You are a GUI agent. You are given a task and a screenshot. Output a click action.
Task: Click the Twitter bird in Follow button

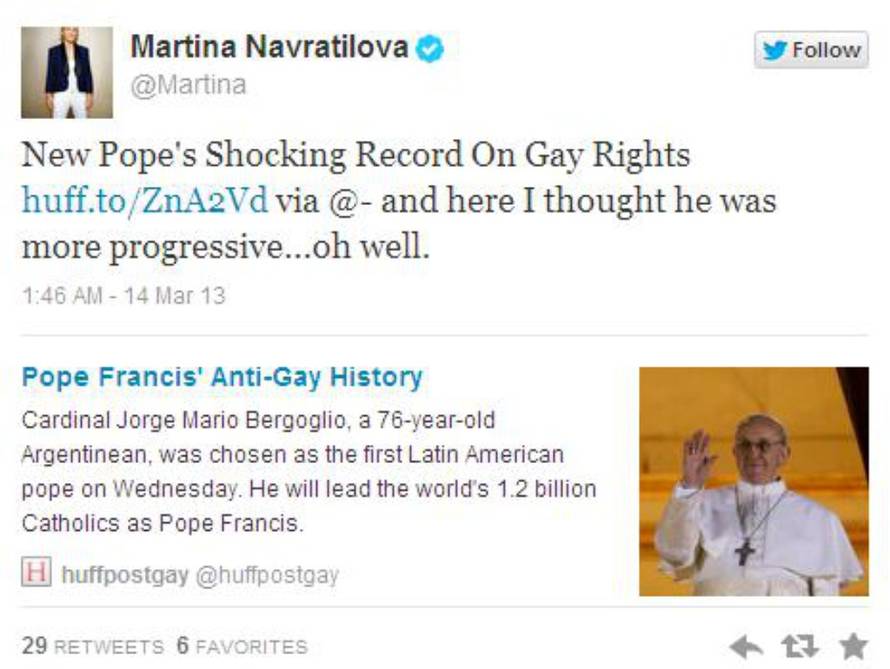[775, 50]
